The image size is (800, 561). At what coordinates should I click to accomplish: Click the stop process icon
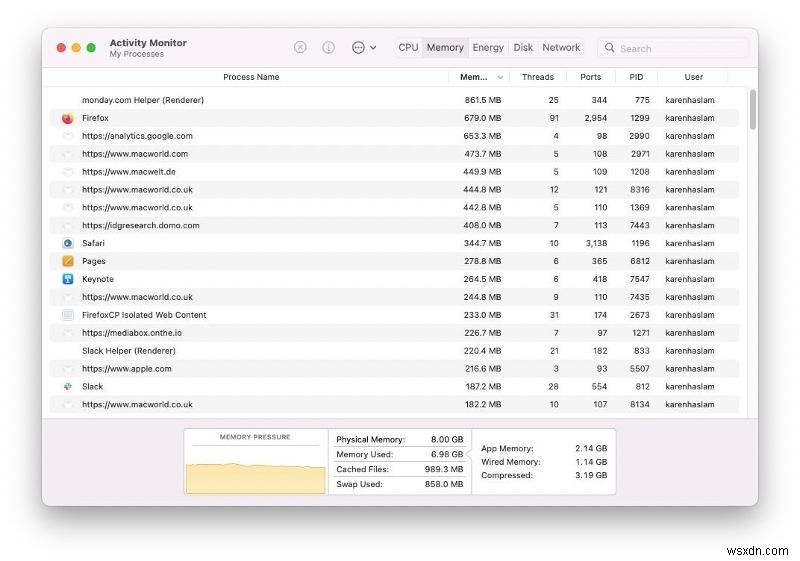pos(300,47)
